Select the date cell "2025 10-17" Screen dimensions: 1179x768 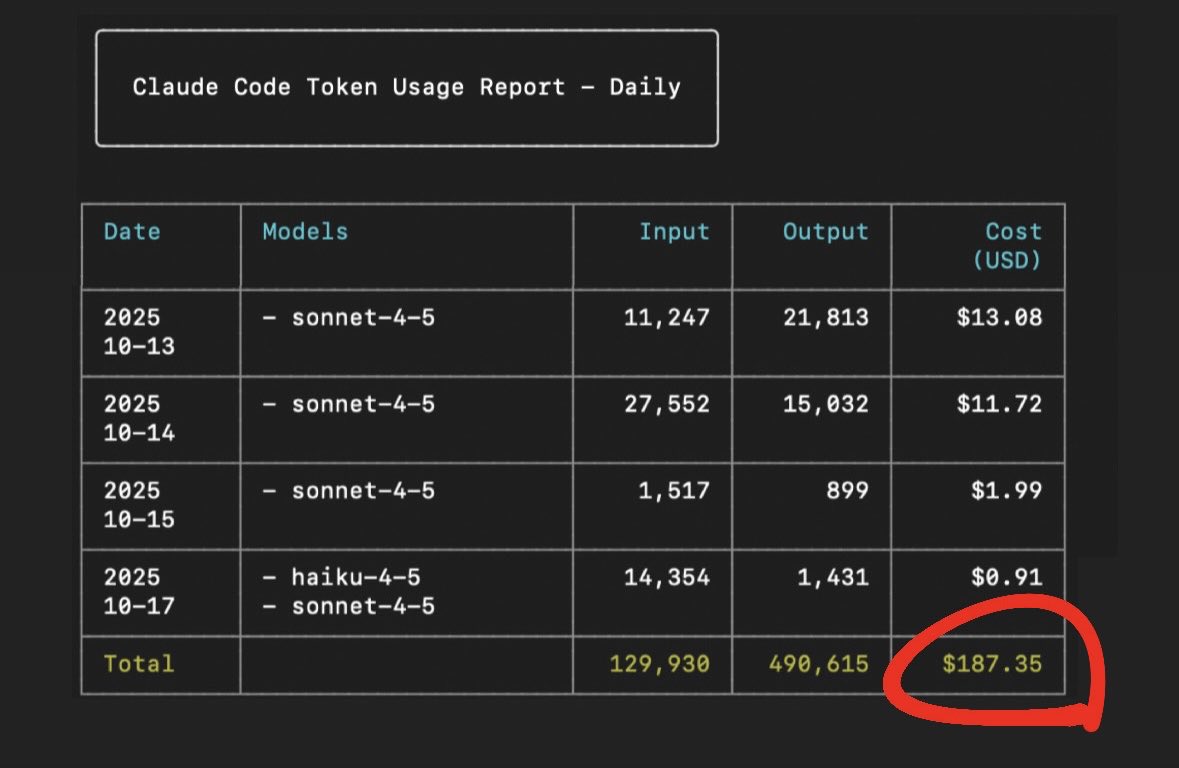click(x=139, y=591)
